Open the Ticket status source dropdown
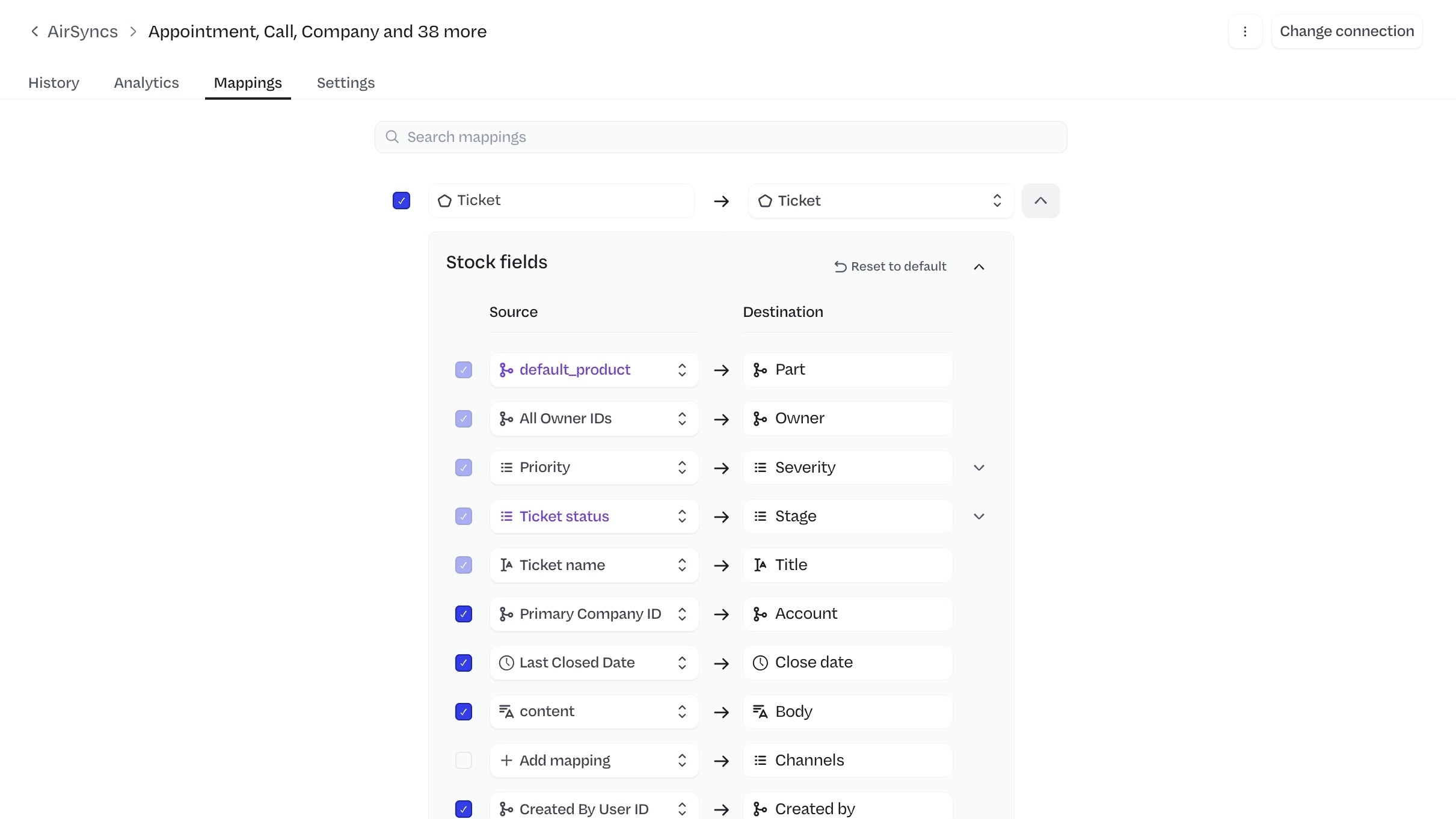 594,516
